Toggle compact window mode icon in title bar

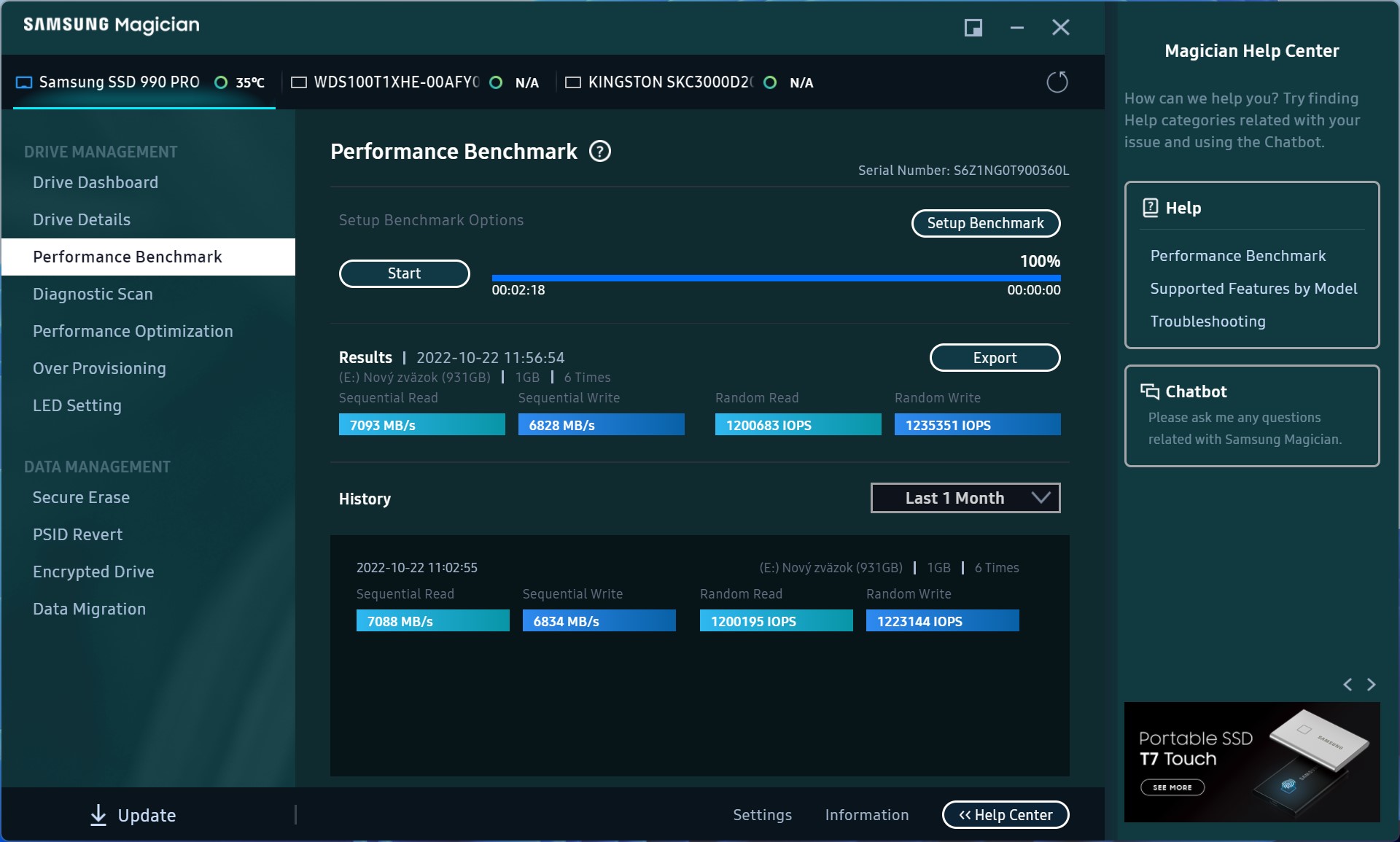[973, 28]
